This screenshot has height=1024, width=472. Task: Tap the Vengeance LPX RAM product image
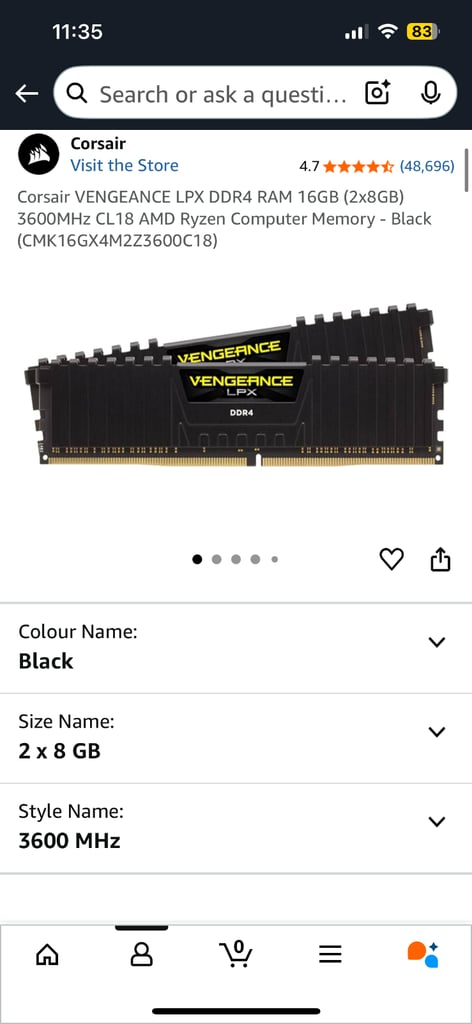[236, 386]
